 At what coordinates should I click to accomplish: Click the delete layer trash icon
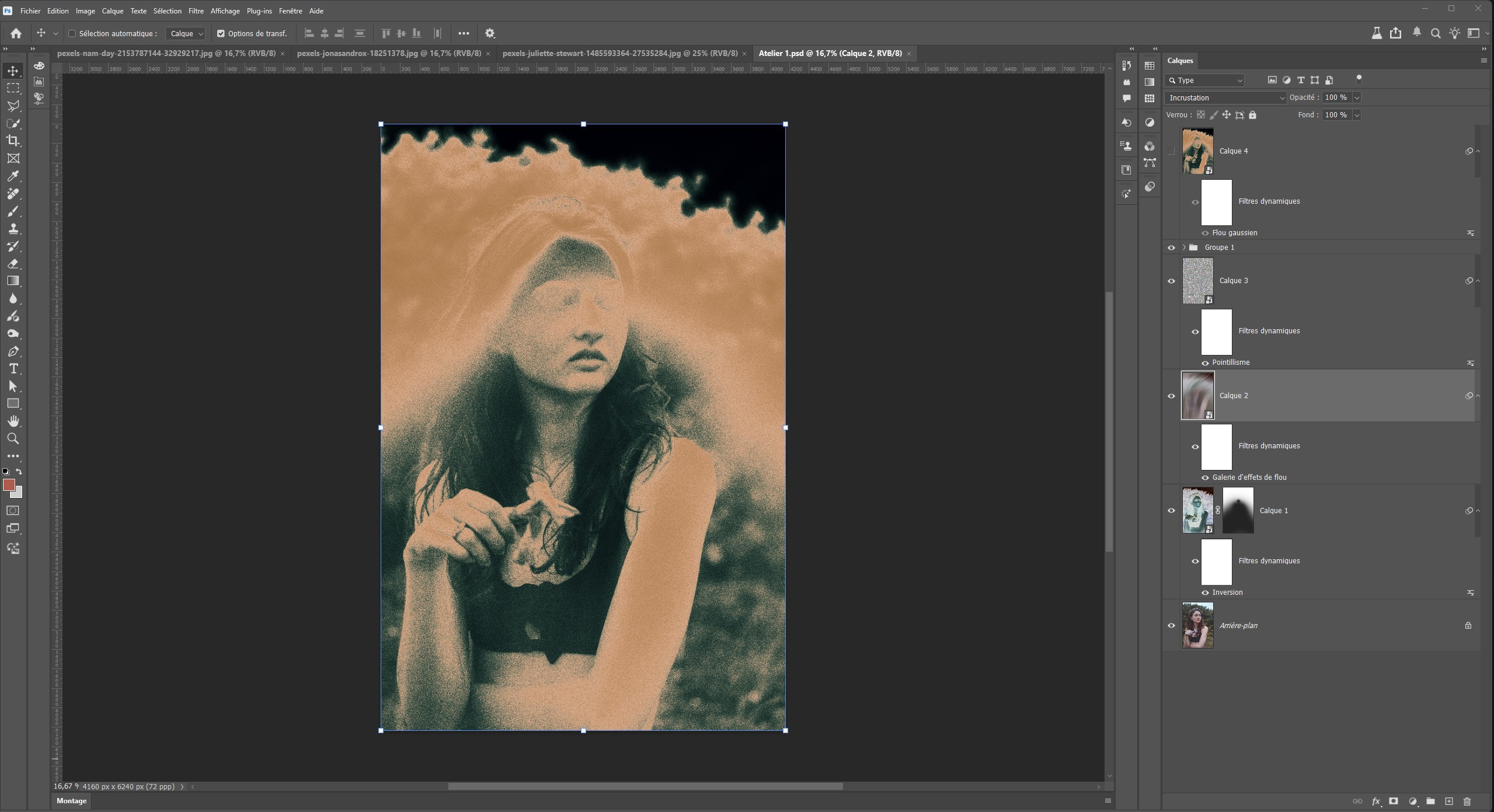[1467, 801]
